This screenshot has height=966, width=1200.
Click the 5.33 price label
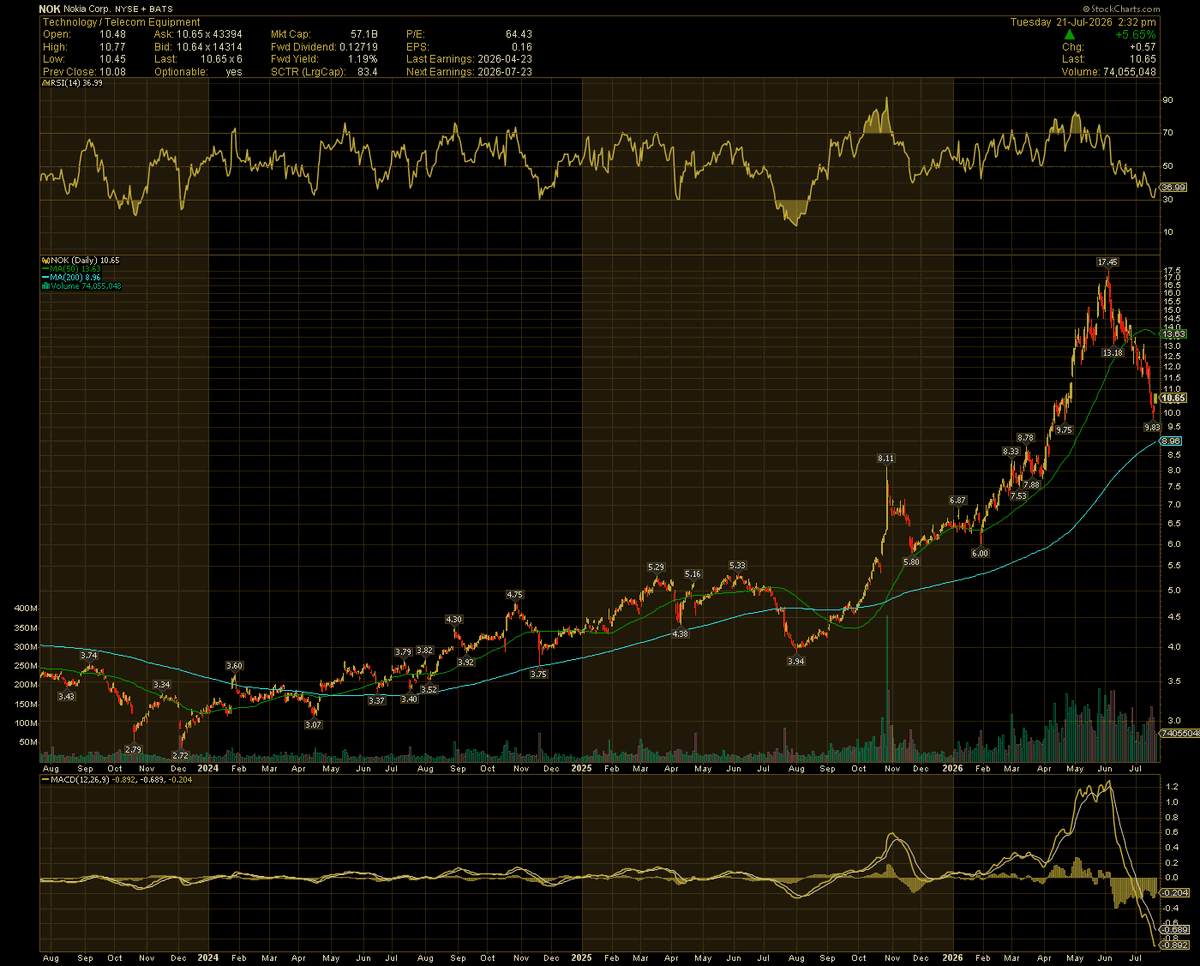738,565
